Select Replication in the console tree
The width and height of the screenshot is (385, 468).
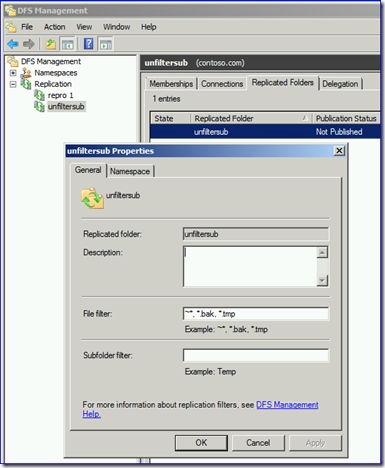(53, 84)
